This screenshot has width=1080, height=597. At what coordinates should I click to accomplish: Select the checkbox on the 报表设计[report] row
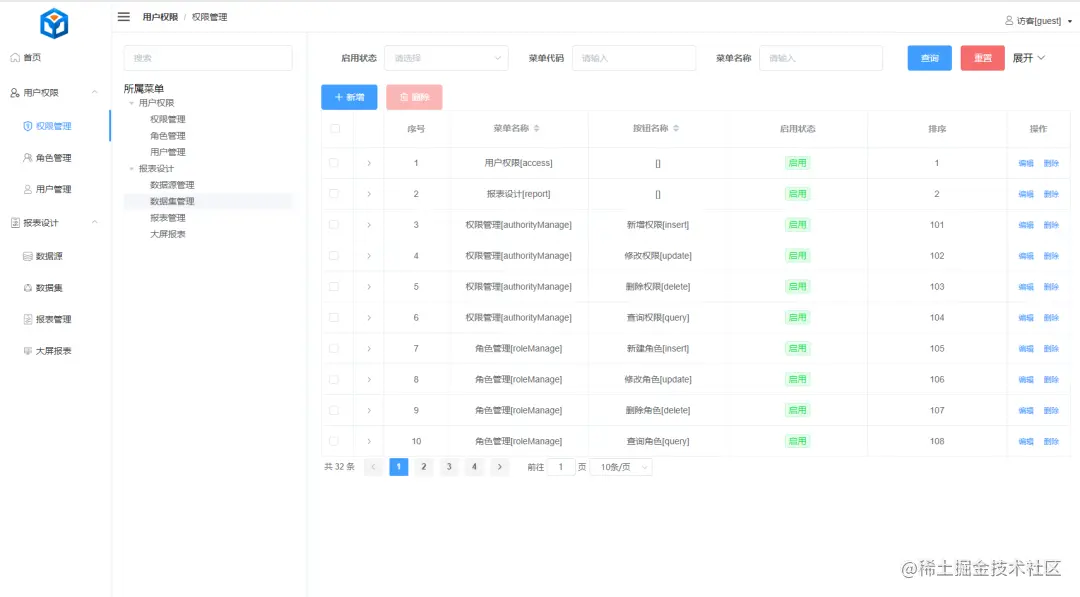(334, 193)
